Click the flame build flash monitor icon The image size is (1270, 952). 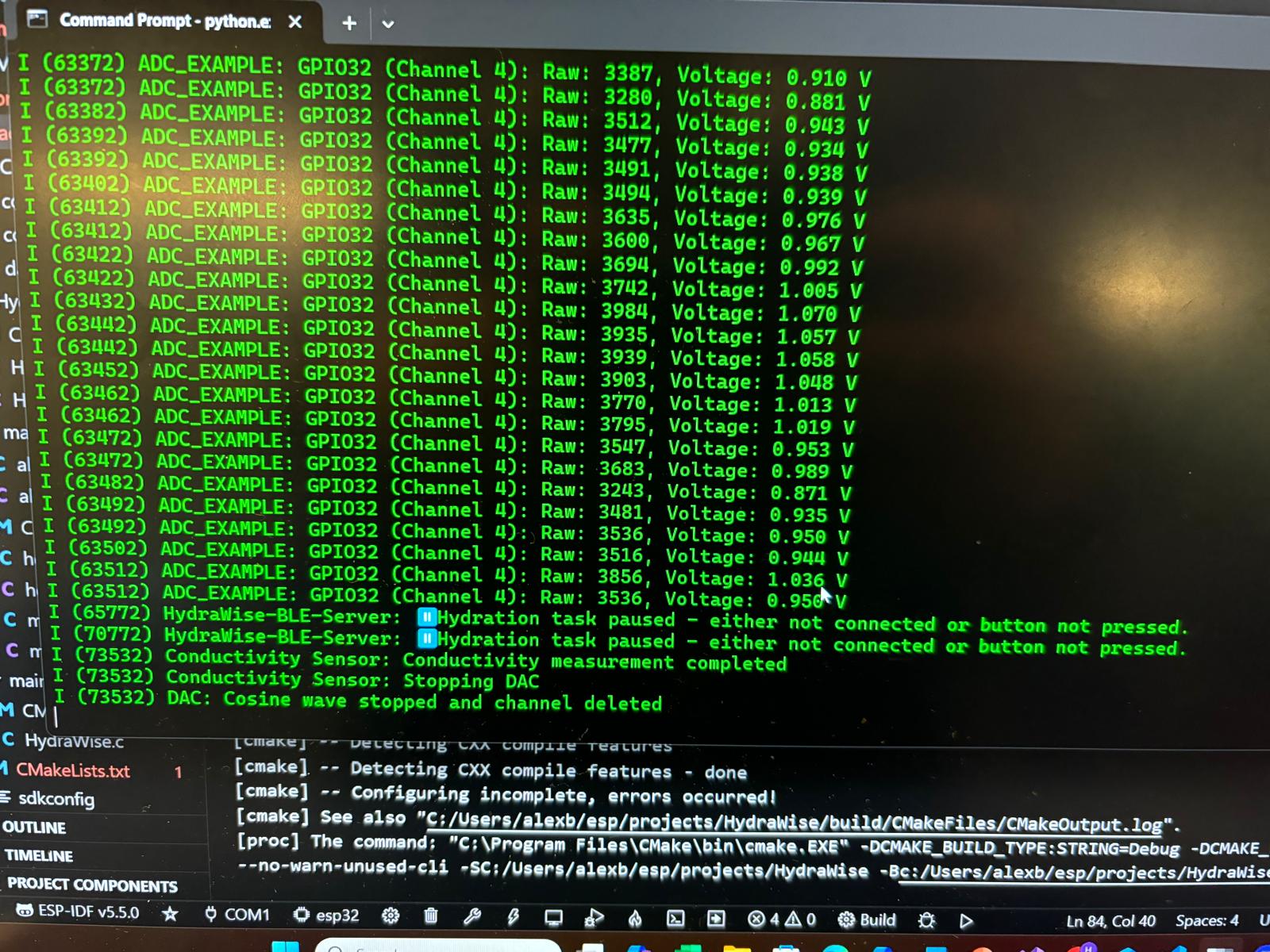[635, 919]
